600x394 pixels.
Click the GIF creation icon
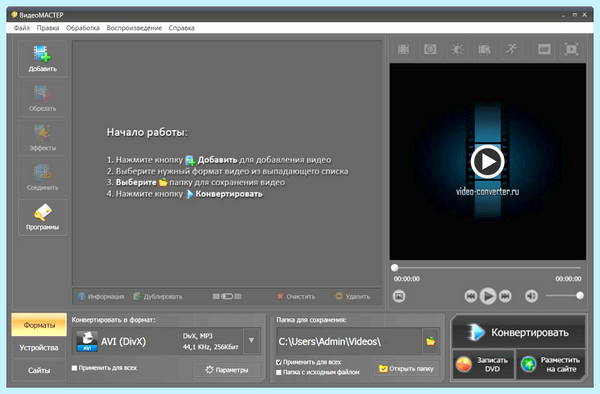pyautogui.click(x=544, y=49)
